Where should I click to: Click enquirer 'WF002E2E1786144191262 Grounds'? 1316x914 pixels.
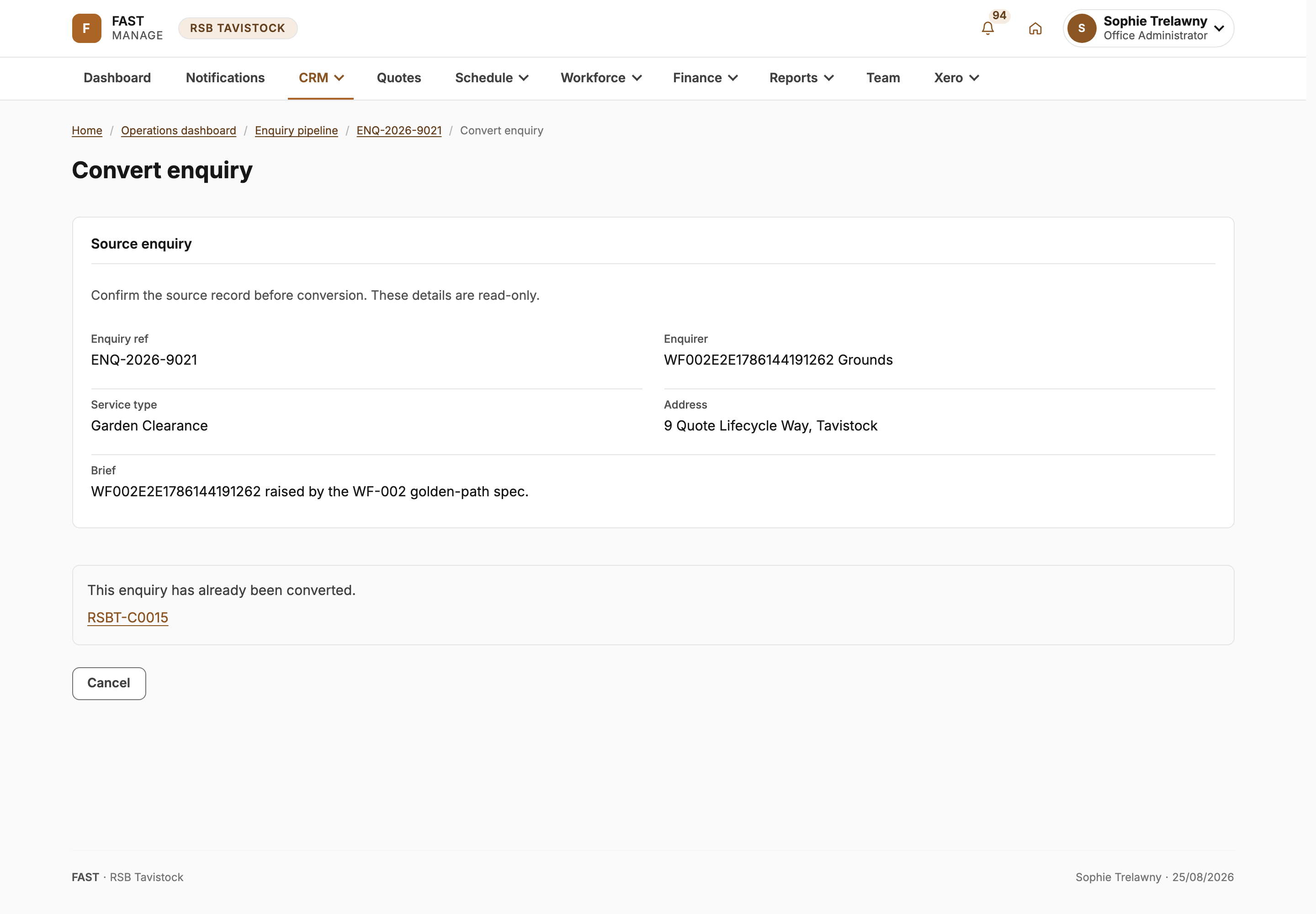click(x=778, y=360)
